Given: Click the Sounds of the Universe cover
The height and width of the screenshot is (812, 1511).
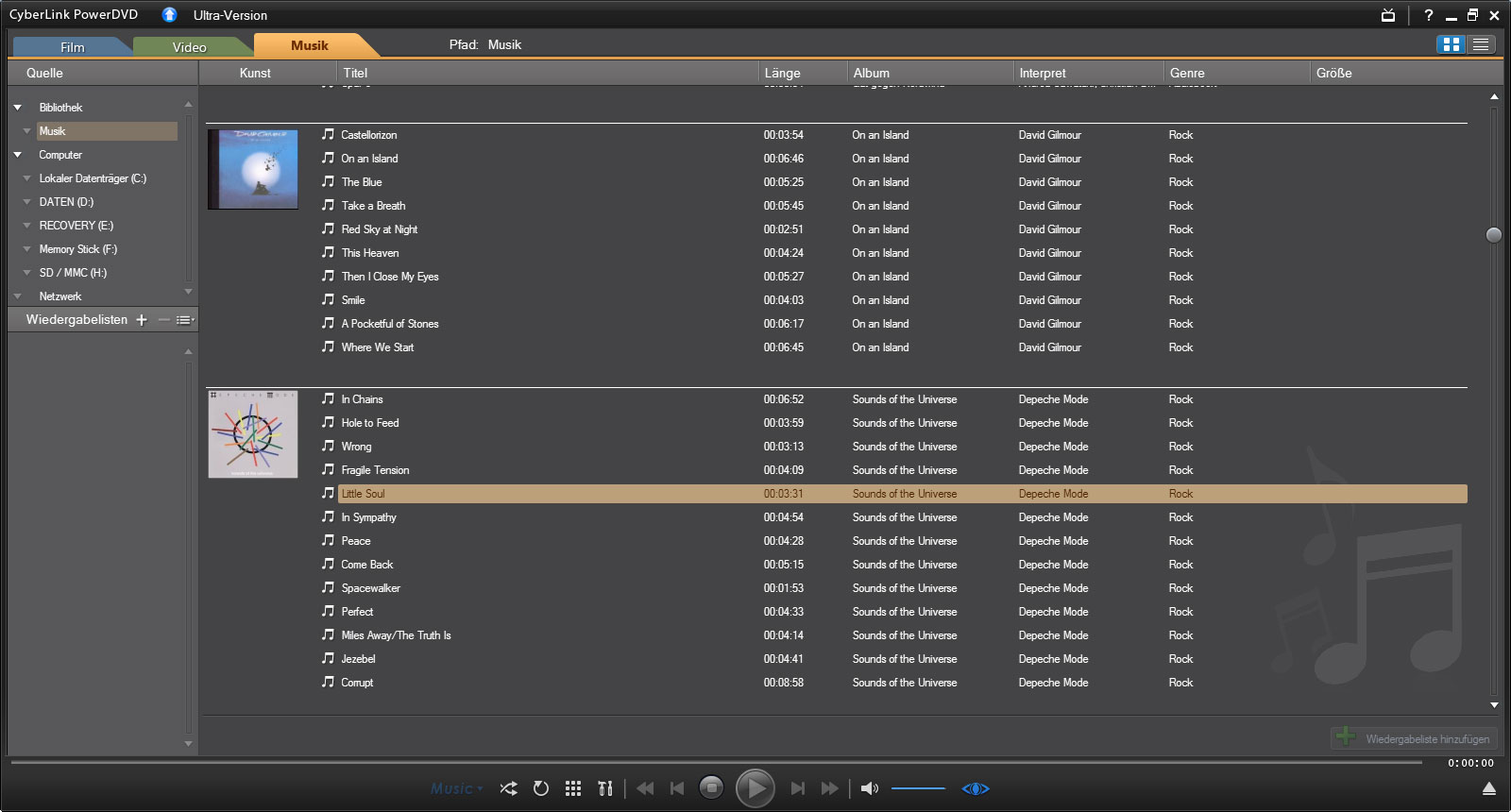Looking at the screenshot, I should [x=253, y=434].
